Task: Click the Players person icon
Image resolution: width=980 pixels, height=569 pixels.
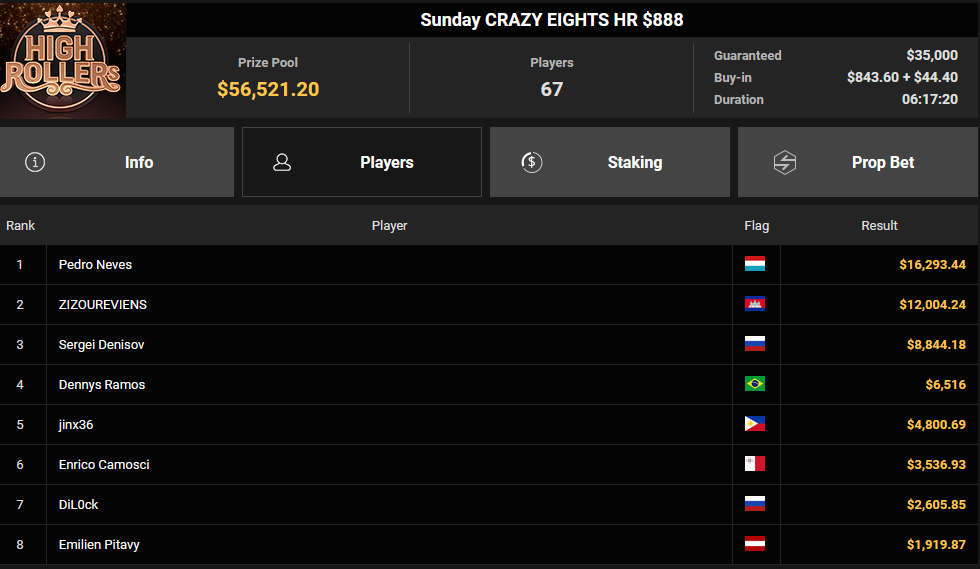Action: 282,162
